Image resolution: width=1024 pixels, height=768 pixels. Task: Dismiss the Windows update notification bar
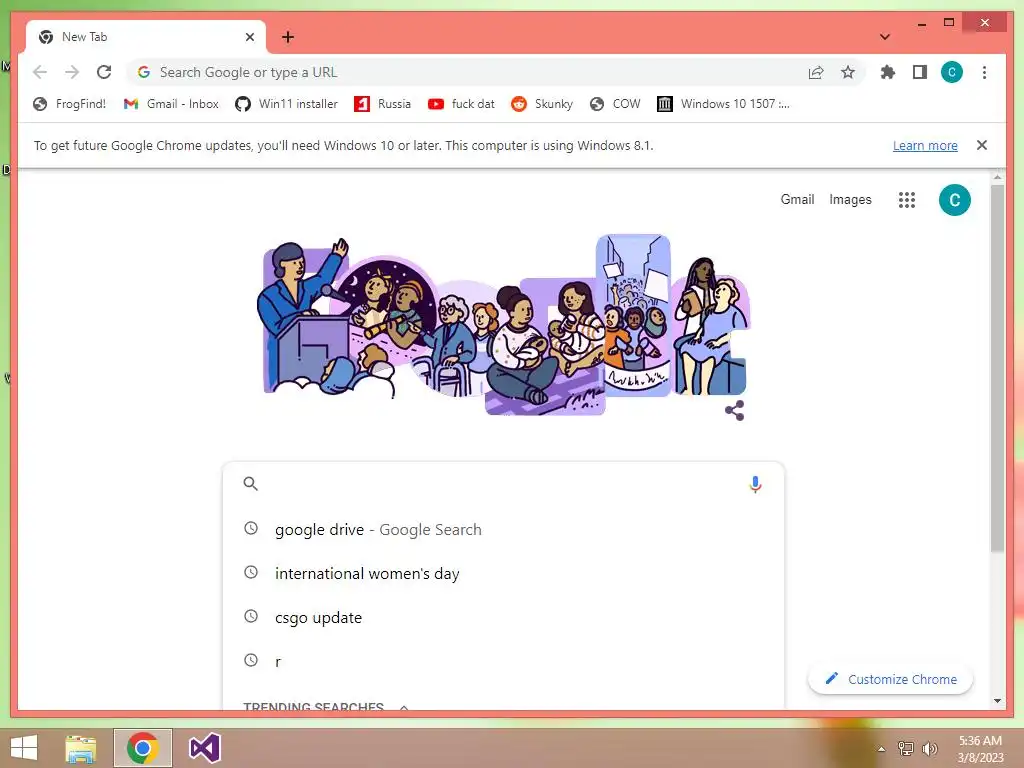pyautogui.click(x=982, y=145)
